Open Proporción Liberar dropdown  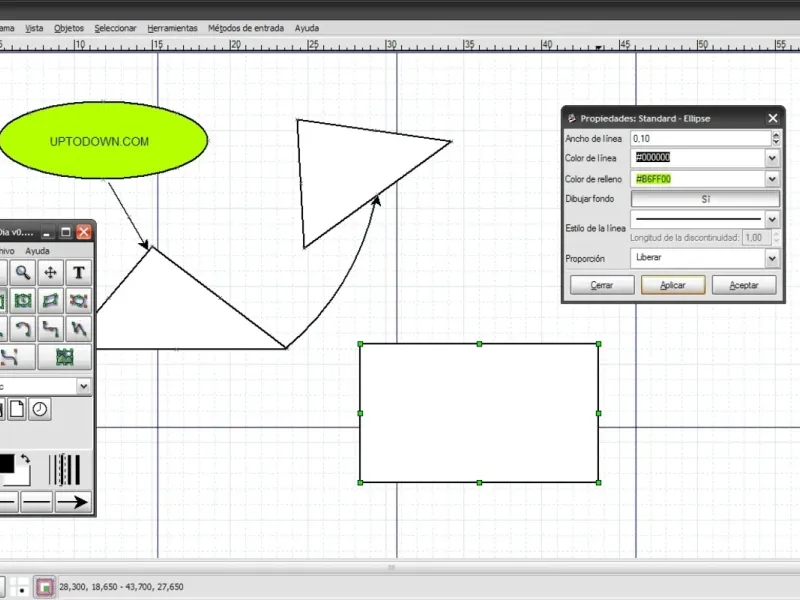pyautogui.click(x=772, y=258)
